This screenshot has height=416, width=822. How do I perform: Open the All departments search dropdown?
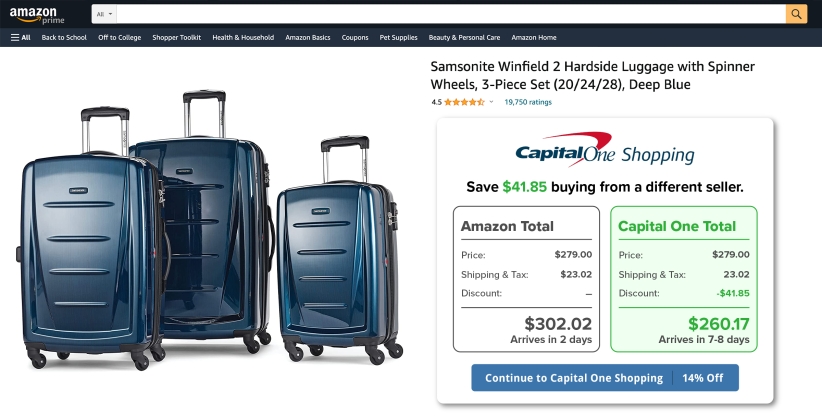pyautogui.click(x=104, y=14)
